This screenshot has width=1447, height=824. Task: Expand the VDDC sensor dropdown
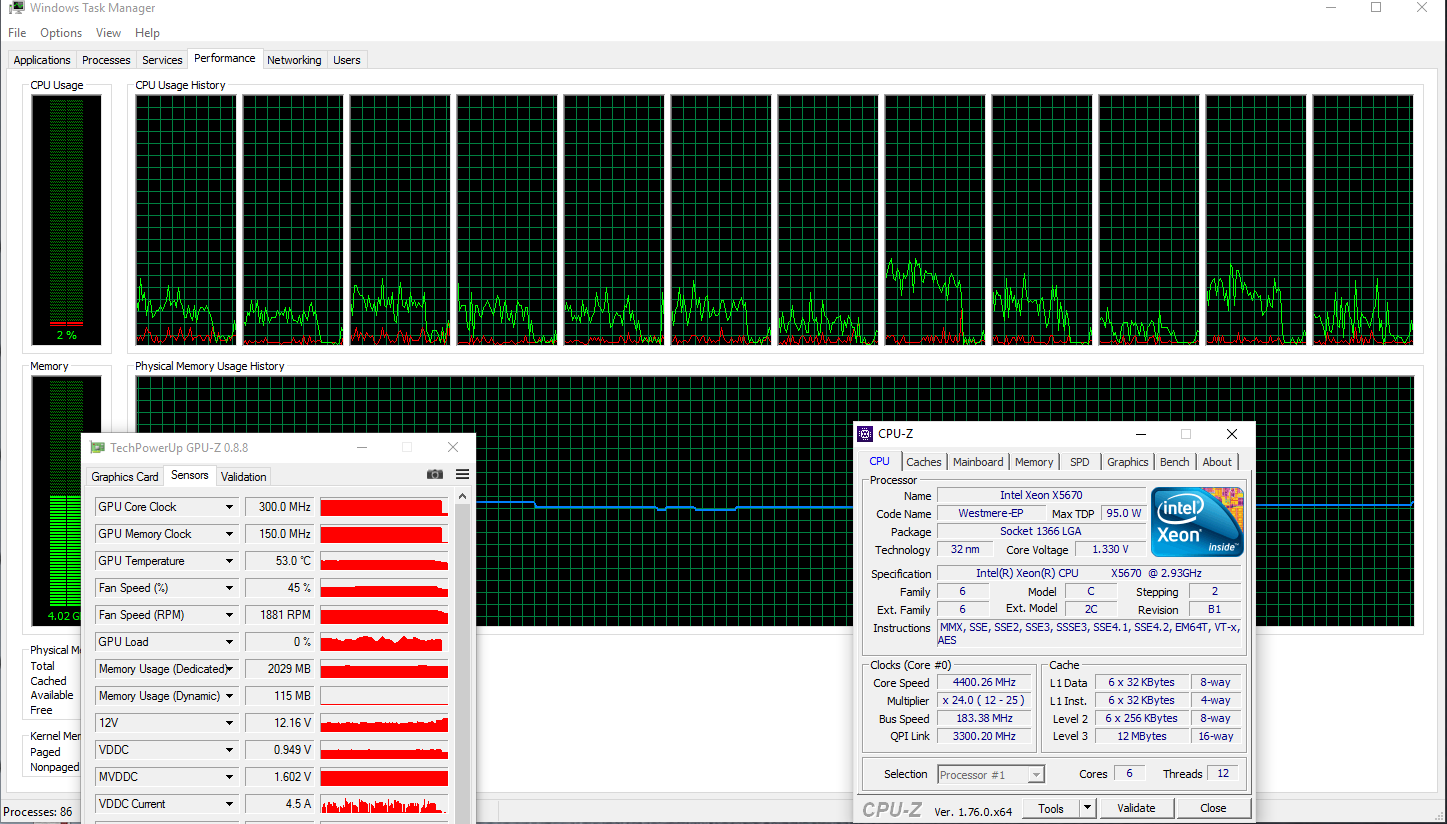(229, 750)
